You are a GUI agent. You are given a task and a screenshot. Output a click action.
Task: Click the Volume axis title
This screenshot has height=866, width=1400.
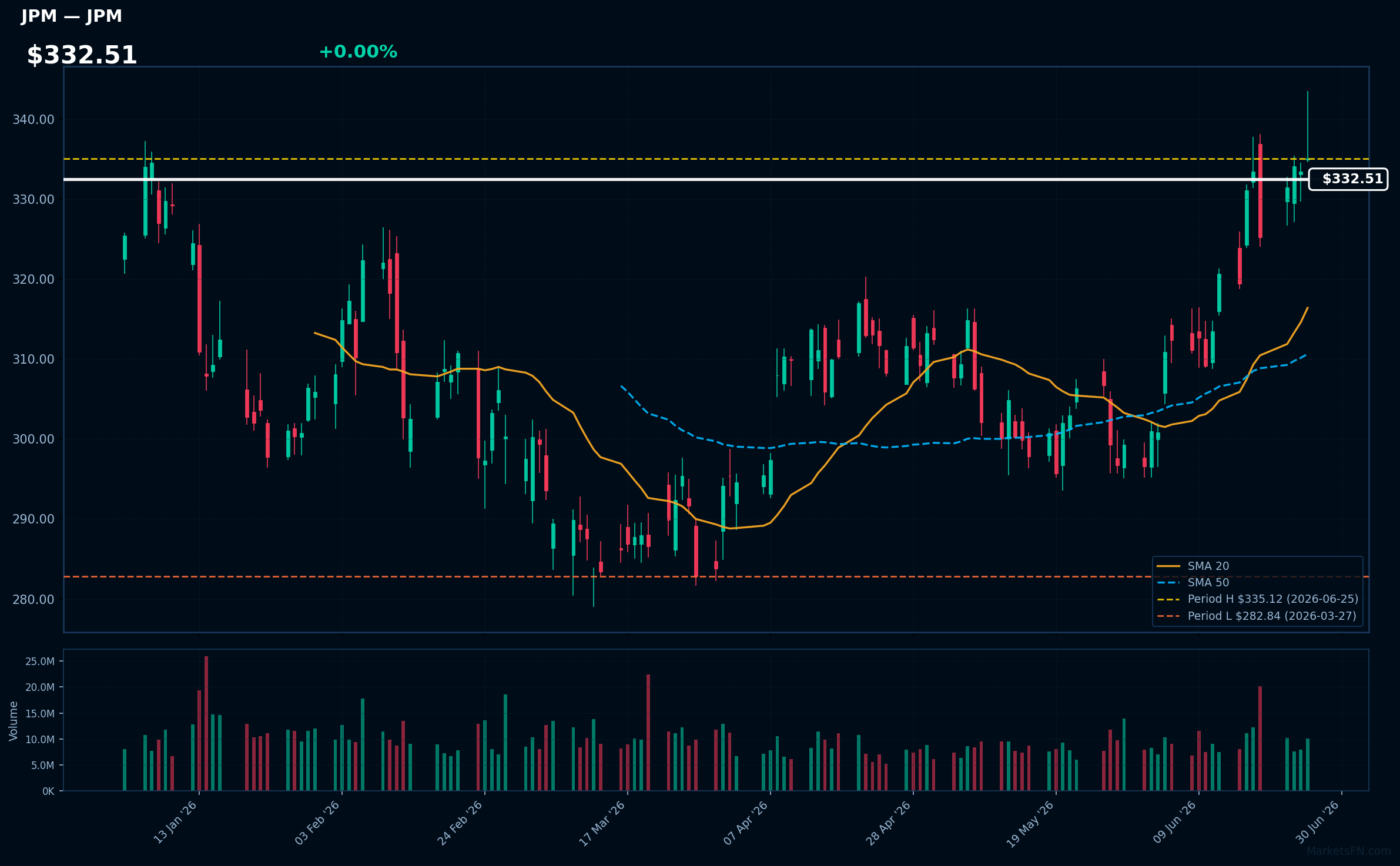pyautogui.click(x=14, y=721)
